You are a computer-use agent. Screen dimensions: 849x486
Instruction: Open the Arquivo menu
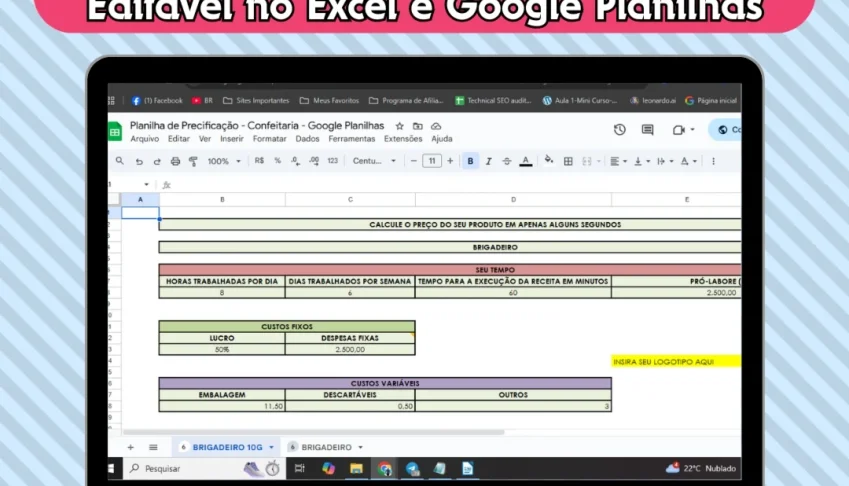(x=145, y=139)
